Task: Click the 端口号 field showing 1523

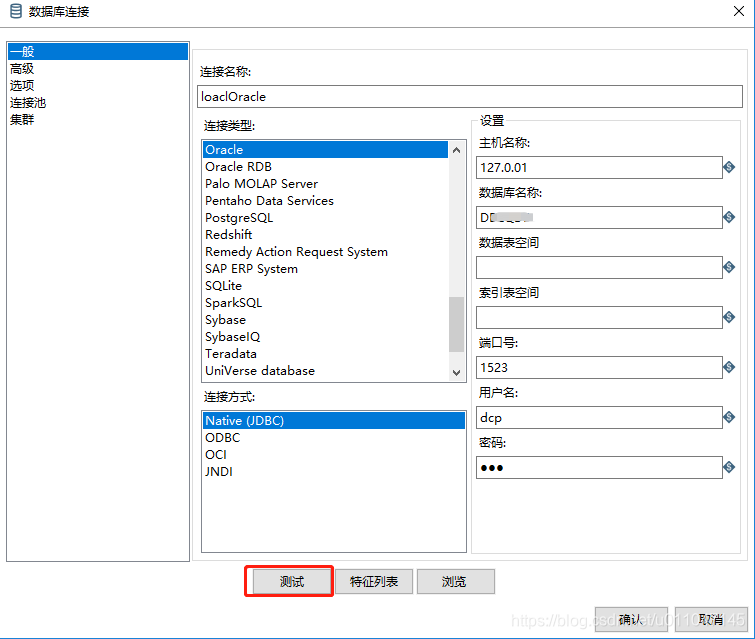Action: (x=599, y=367)
